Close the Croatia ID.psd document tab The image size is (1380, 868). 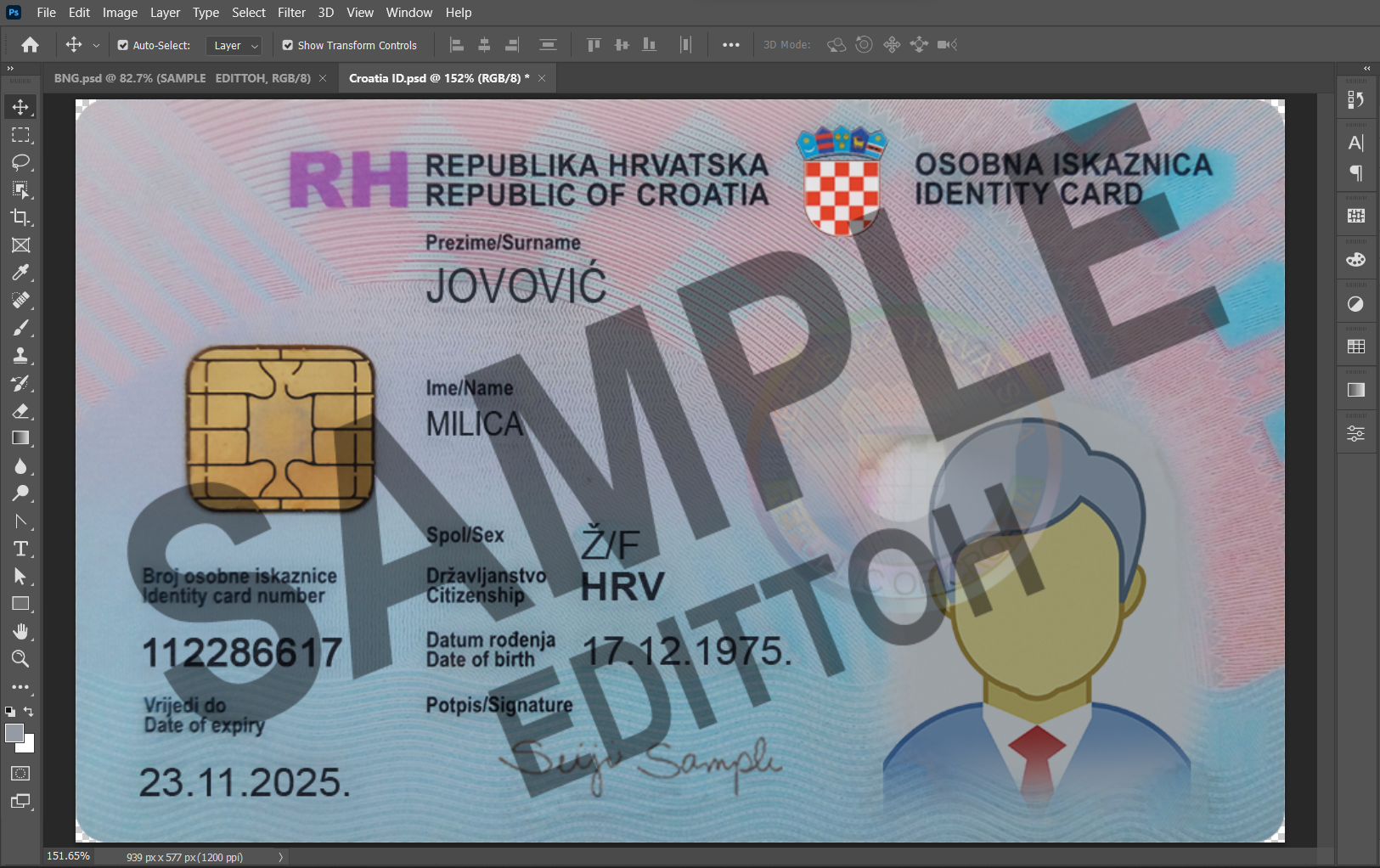click(x=542, y=78)
